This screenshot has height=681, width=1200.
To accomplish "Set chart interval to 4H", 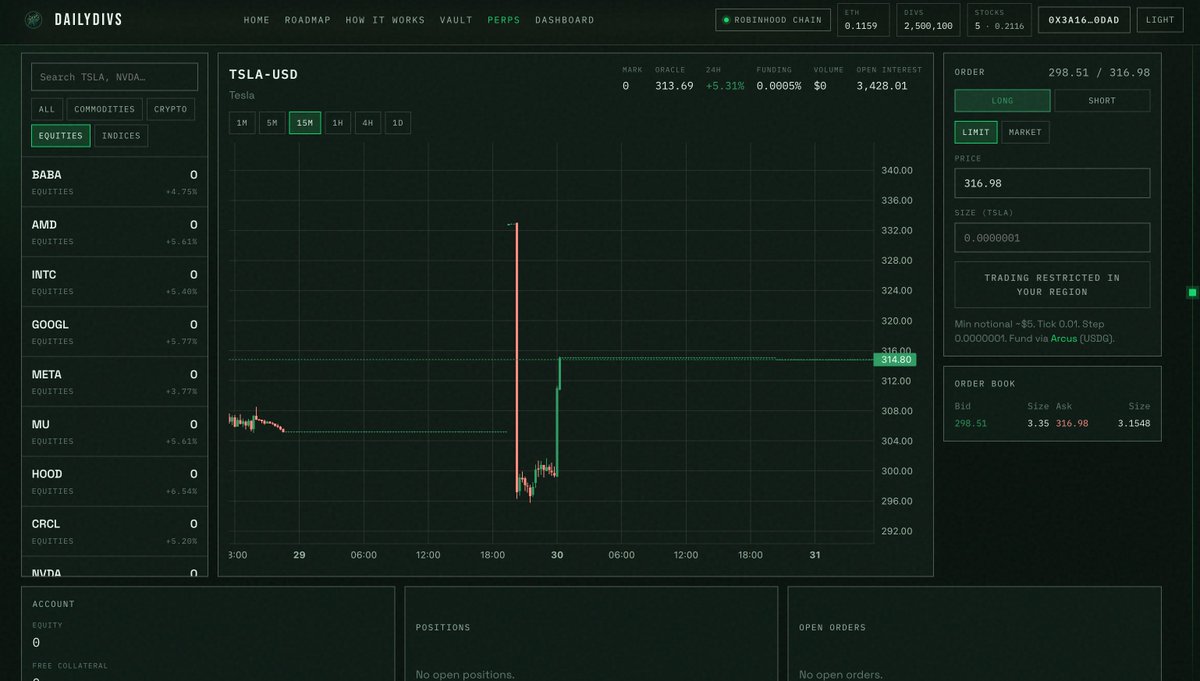I will coord(368,123).
